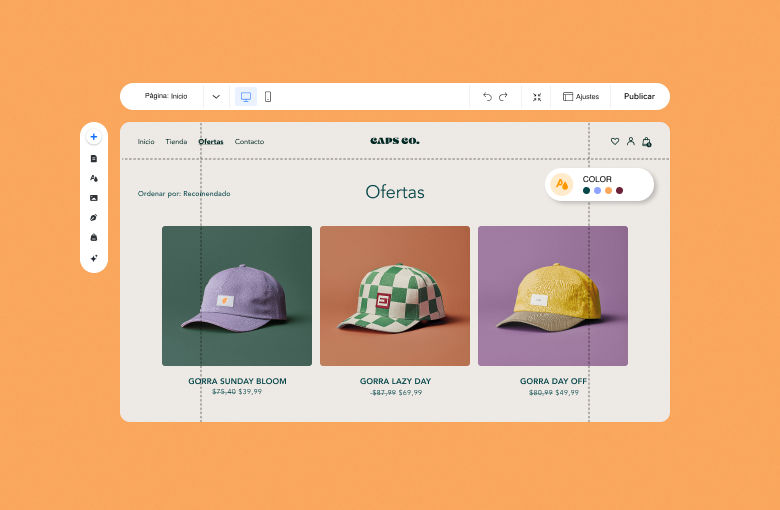Switch to mobile view icon

268,97
